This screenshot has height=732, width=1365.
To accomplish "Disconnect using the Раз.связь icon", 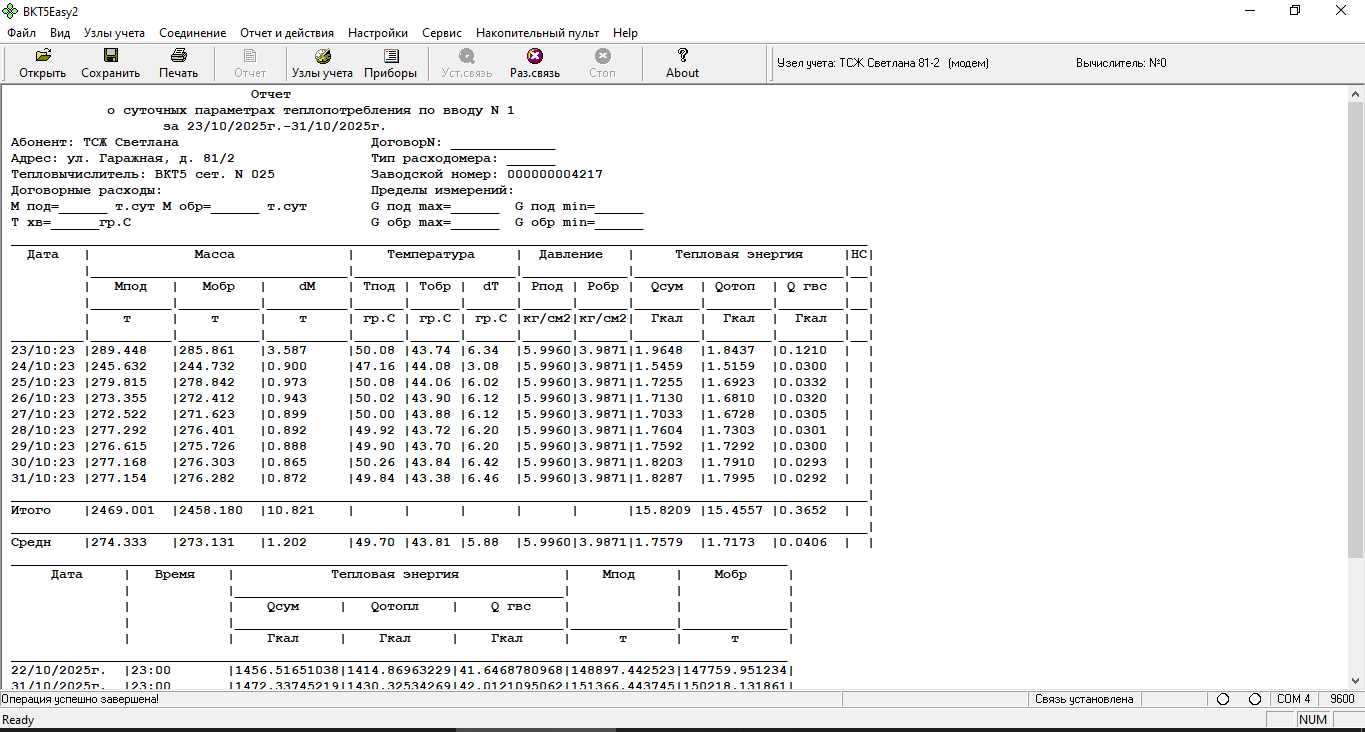I will click(x=535, y=63).
